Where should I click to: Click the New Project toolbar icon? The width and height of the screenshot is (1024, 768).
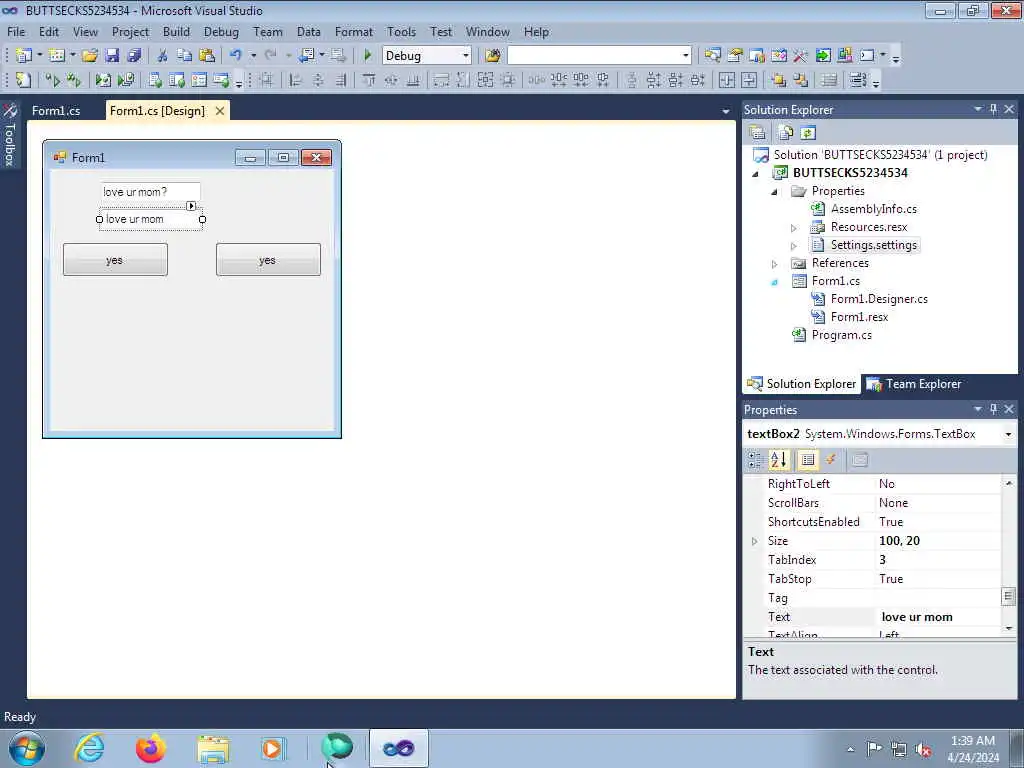point(24,56)
